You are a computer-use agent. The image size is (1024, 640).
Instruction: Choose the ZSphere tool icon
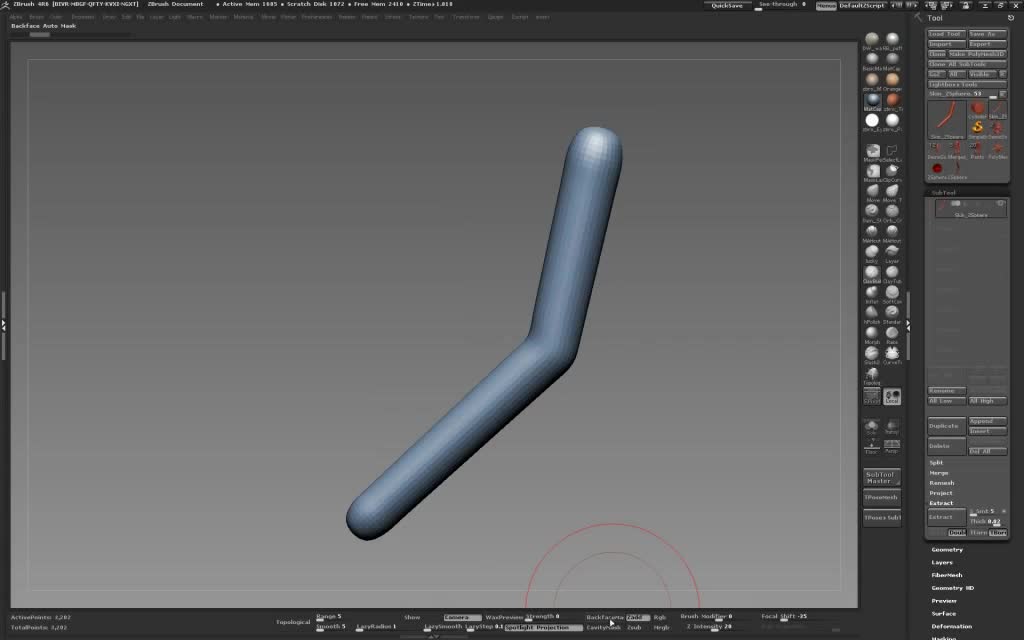point(938,168)
